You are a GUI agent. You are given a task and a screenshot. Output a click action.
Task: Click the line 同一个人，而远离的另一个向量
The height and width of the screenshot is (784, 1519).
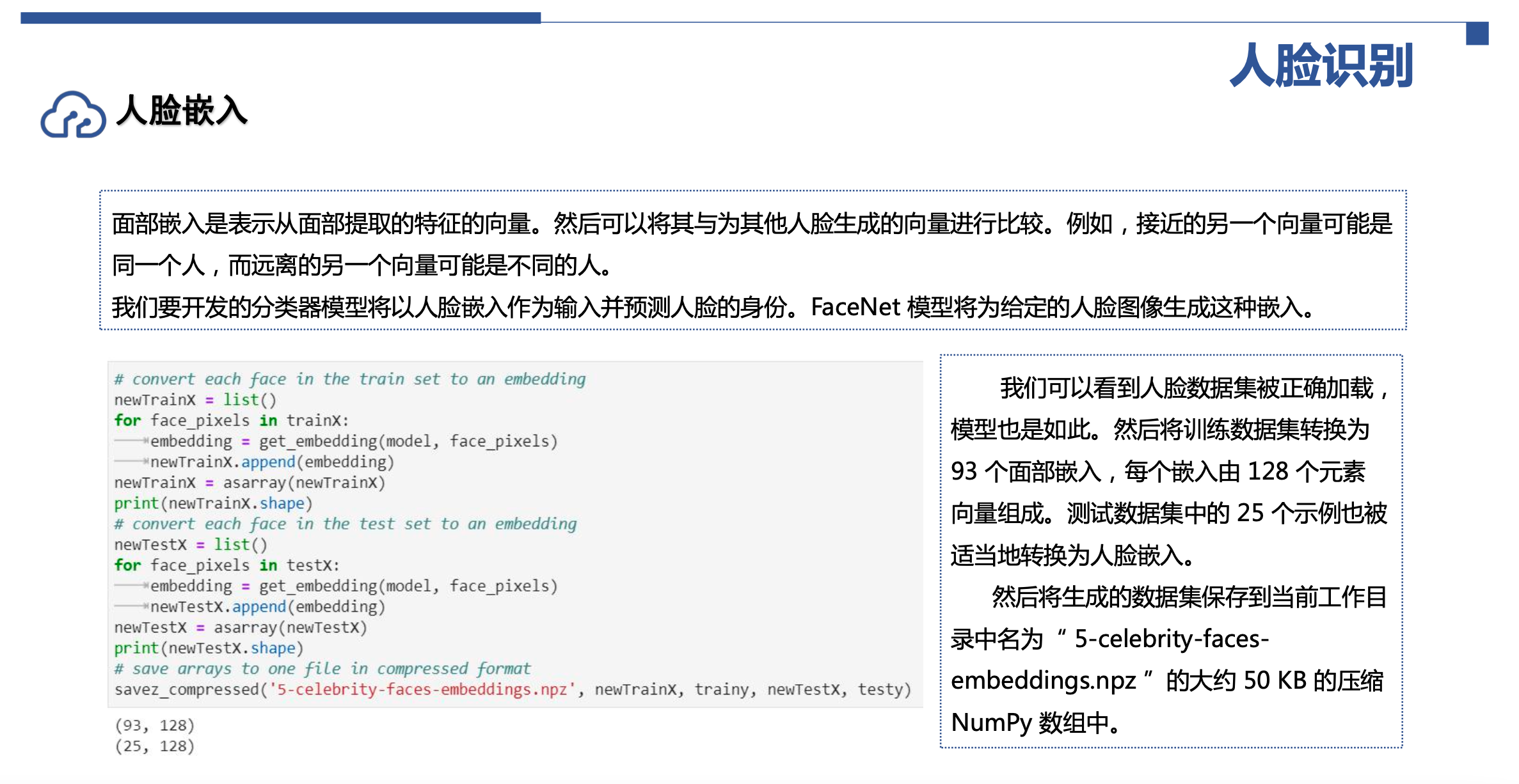[362, 265]
